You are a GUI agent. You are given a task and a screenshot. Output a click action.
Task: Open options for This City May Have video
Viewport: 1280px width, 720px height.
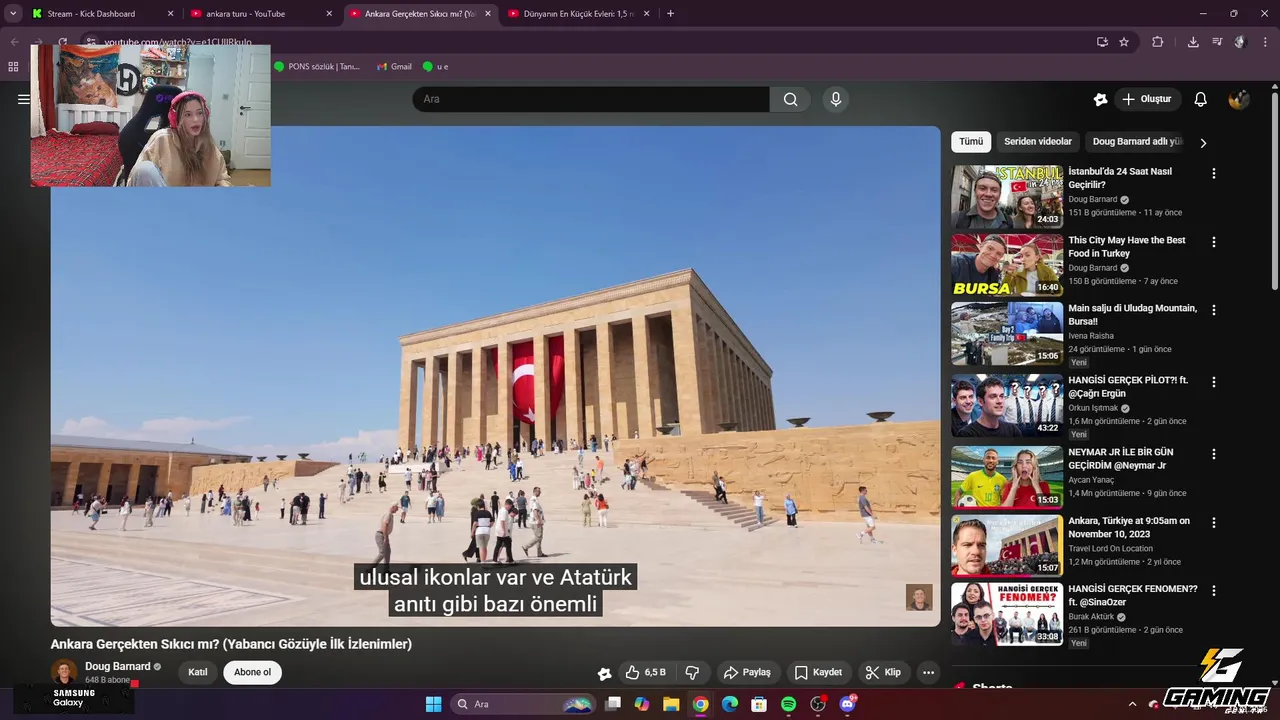pos(1214,242)
